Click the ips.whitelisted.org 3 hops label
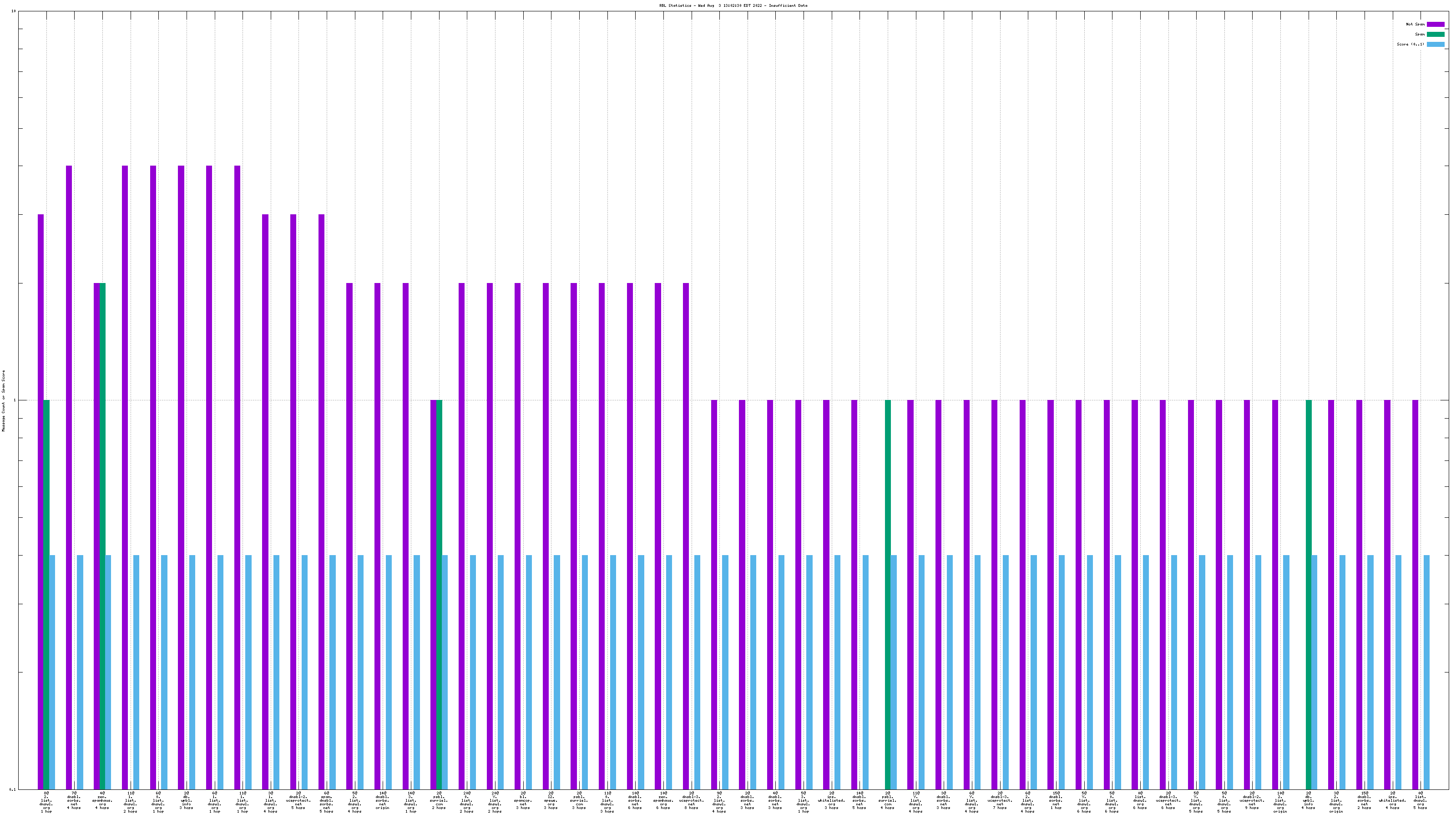This screenshot has width=1456, height=819. [831, 801]
